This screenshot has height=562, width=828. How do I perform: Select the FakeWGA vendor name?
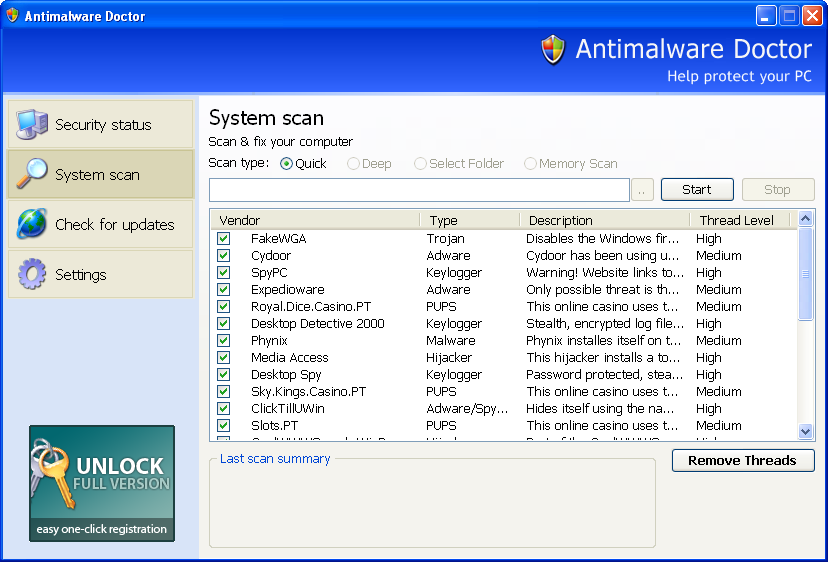pyautogui.click(x=279, y=239)
